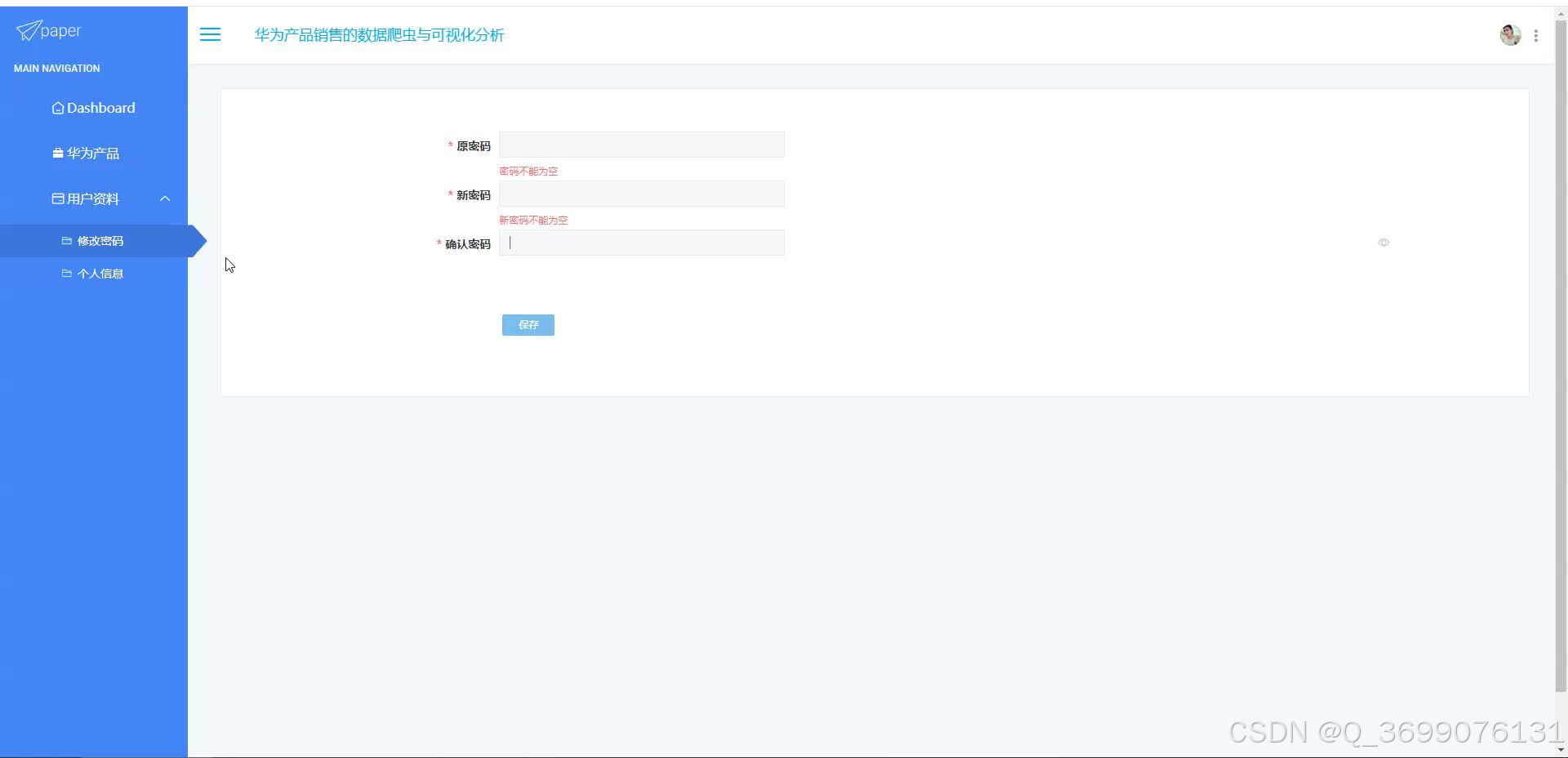
Task: Click the page title 华为产品销售的数据爬虫与可视化分析
Action: click(380, 35)
